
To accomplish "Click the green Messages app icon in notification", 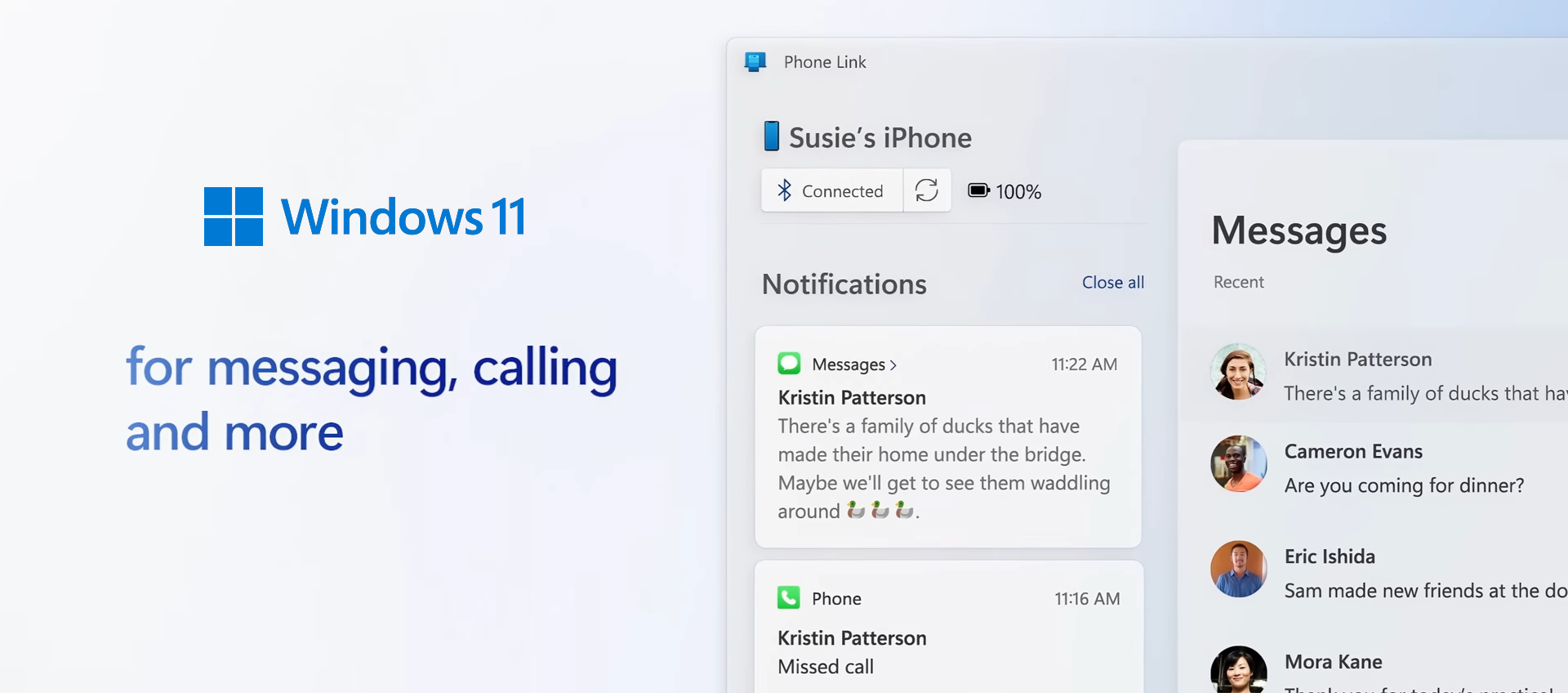I will [789, 364].
